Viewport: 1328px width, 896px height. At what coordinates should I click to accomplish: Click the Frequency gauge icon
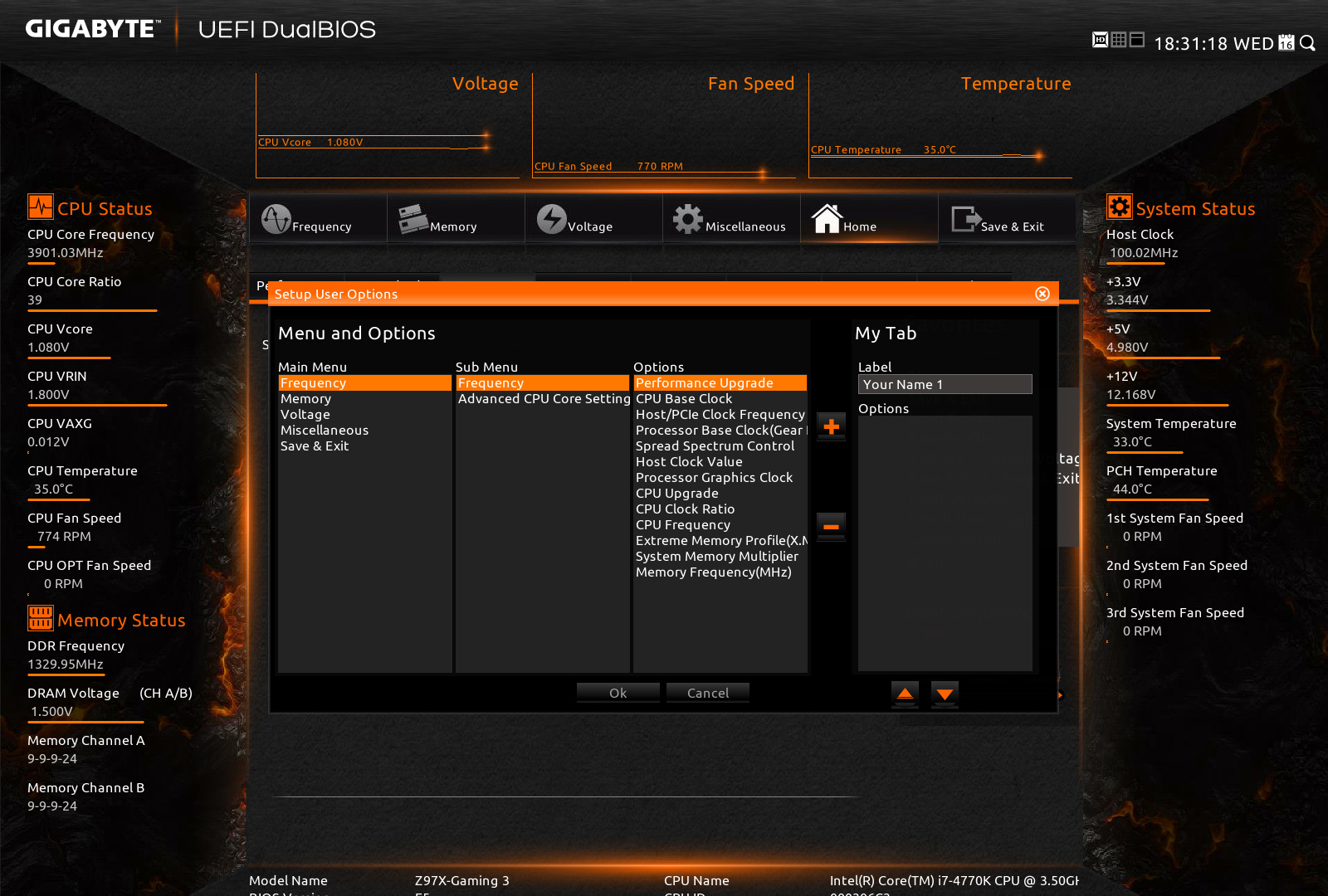tap(276, 219)
